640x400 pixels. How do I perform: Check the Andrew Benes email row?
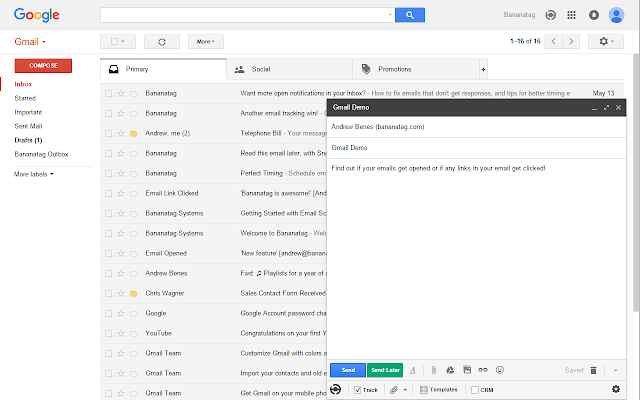pos(109,273)
